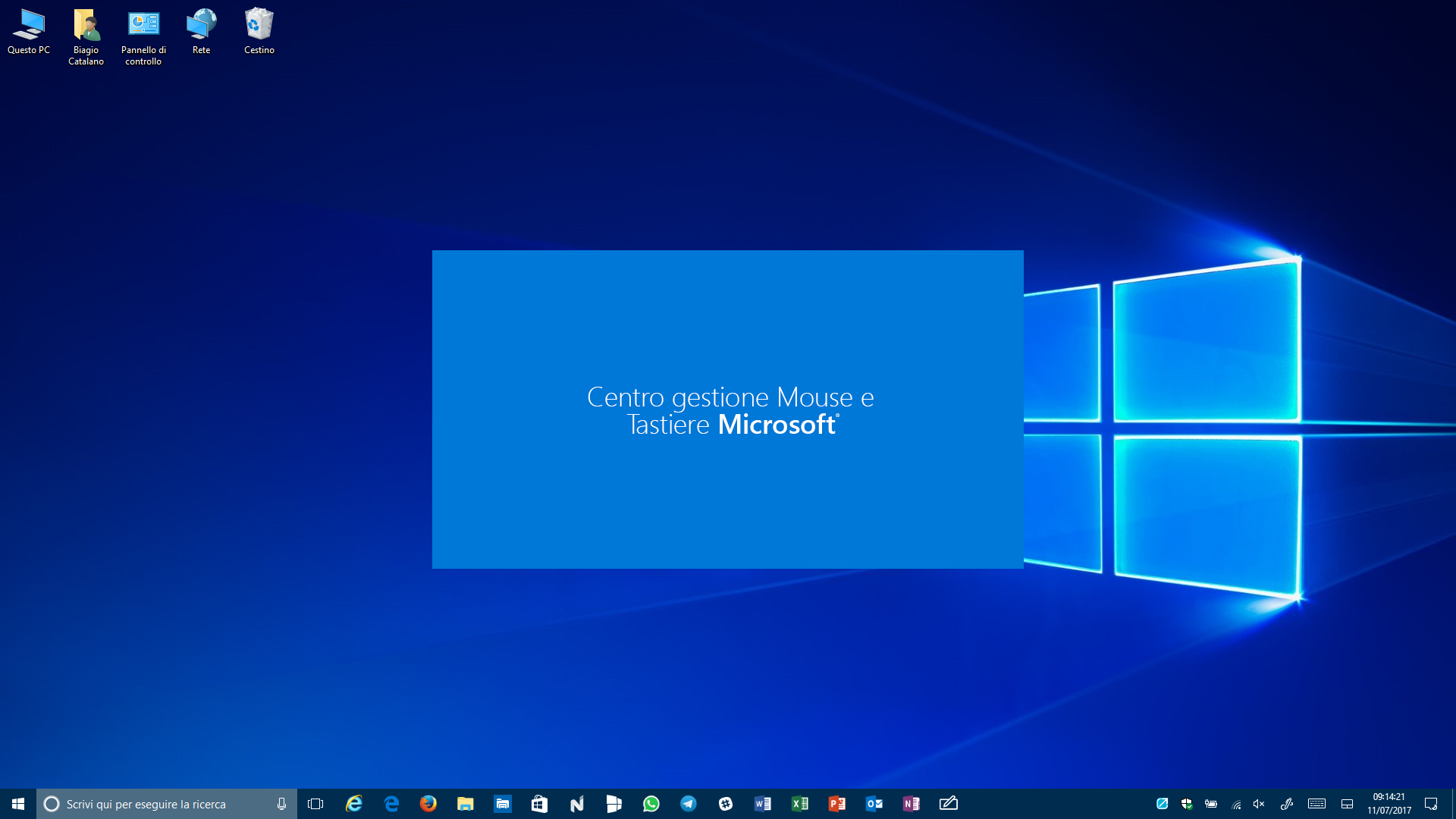Open the pen-and-tablet icon in the taskbar

(x=949, y=804)
